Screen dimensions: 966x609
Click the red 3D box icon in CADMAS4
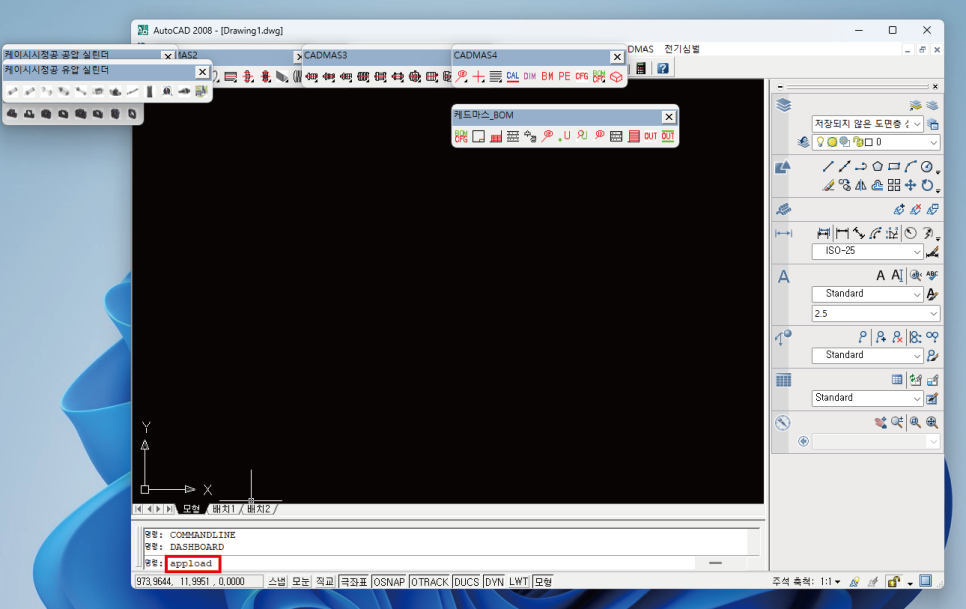[616, 76]
